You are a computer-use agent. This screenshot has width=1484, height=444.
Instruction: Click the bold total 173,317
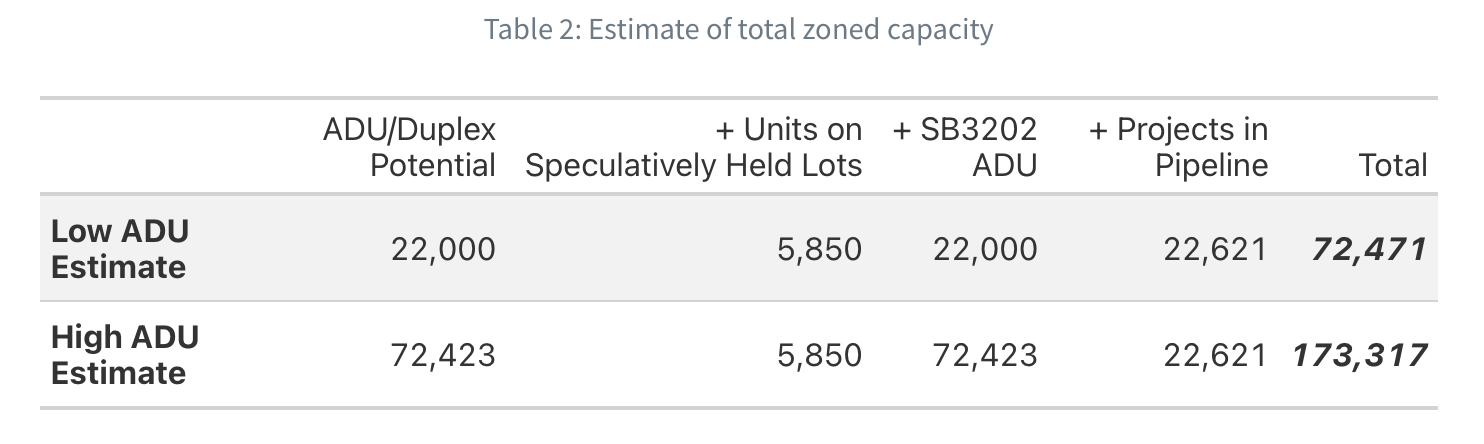click(1360, 355)
